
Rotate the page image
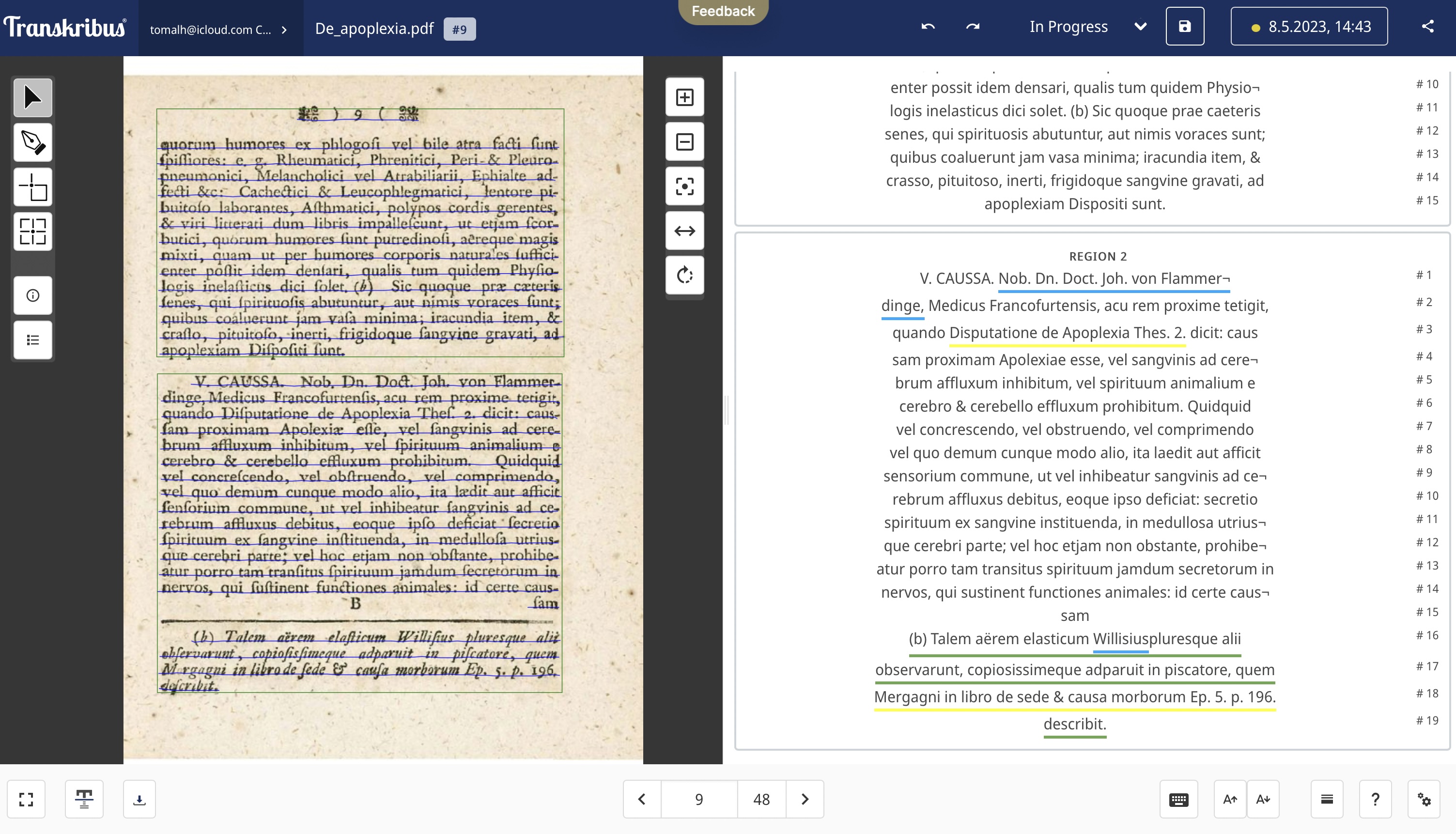point(684,276)
